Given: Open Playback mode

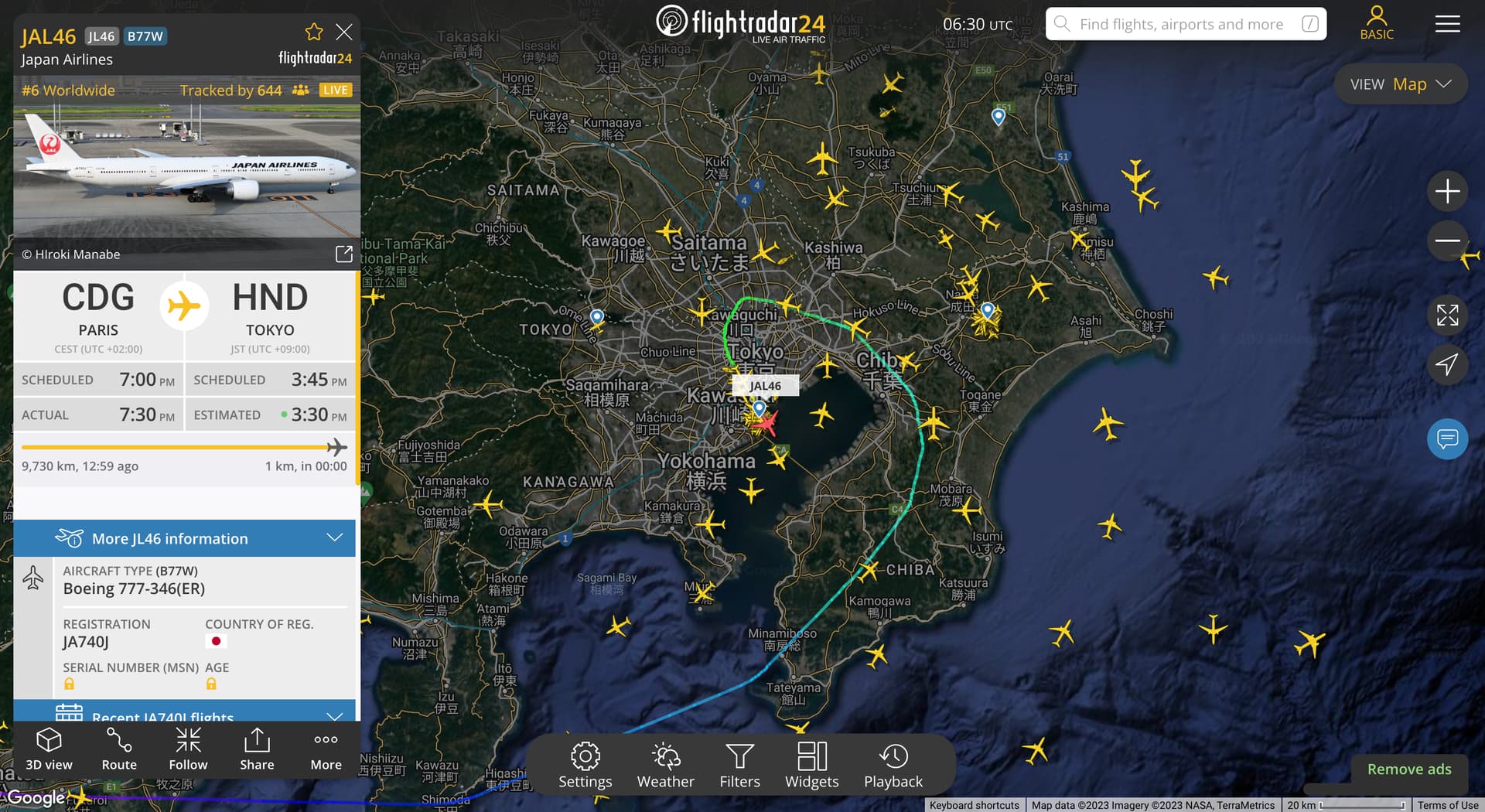Looking at the screenshot, I should pyautogui.click(x=893, y=766).
